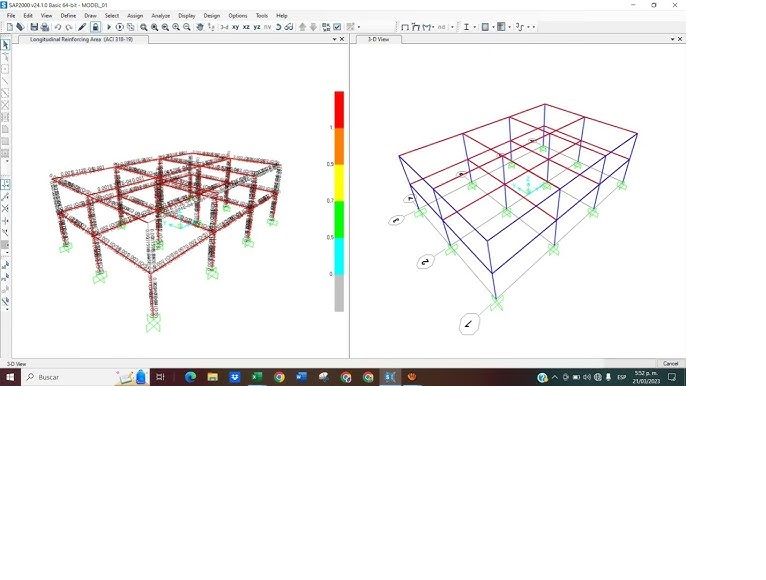Screen dimensions: 766x580
Task: Open the Tools menu
Action: pyautogui.click(x=262, y=16)
